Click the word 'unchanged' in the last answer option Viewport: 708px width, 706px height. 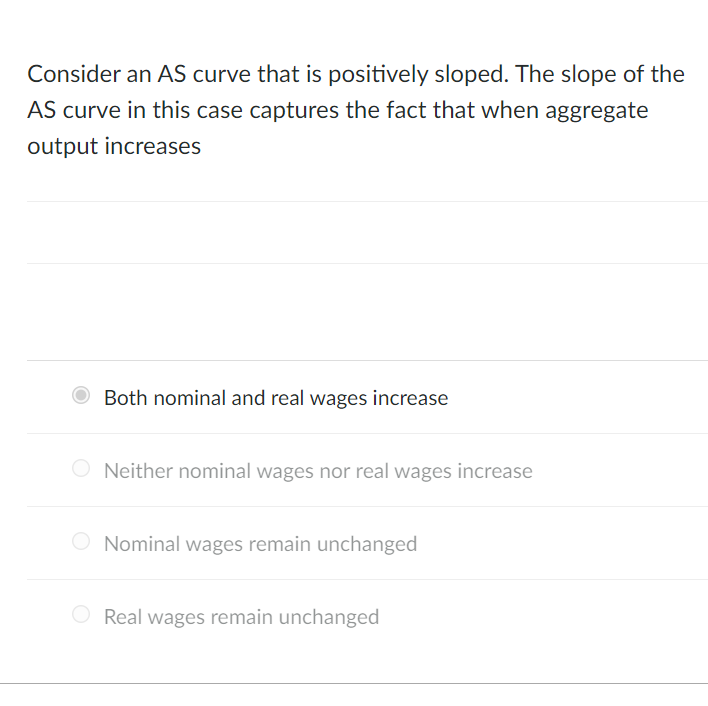click(x=329, y=617)
